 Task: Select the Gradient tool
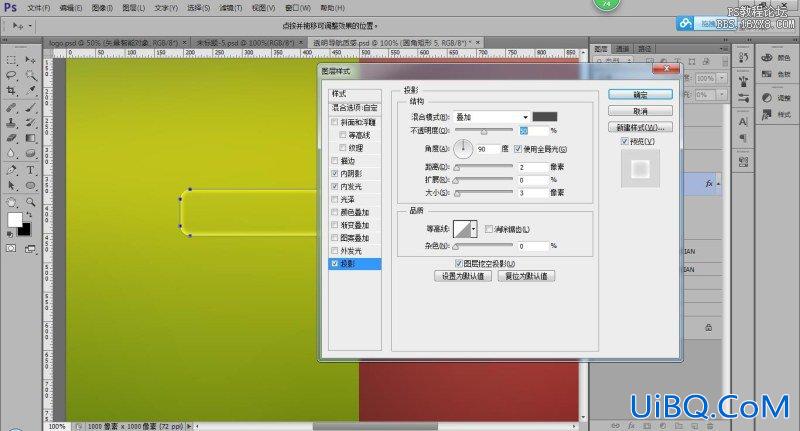point(31,138)
